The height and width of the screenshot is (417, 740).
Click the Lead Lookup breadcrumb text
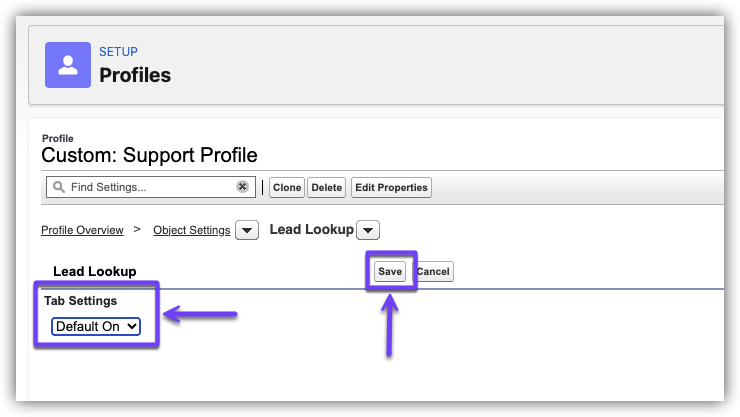click(x=311, y=229)
